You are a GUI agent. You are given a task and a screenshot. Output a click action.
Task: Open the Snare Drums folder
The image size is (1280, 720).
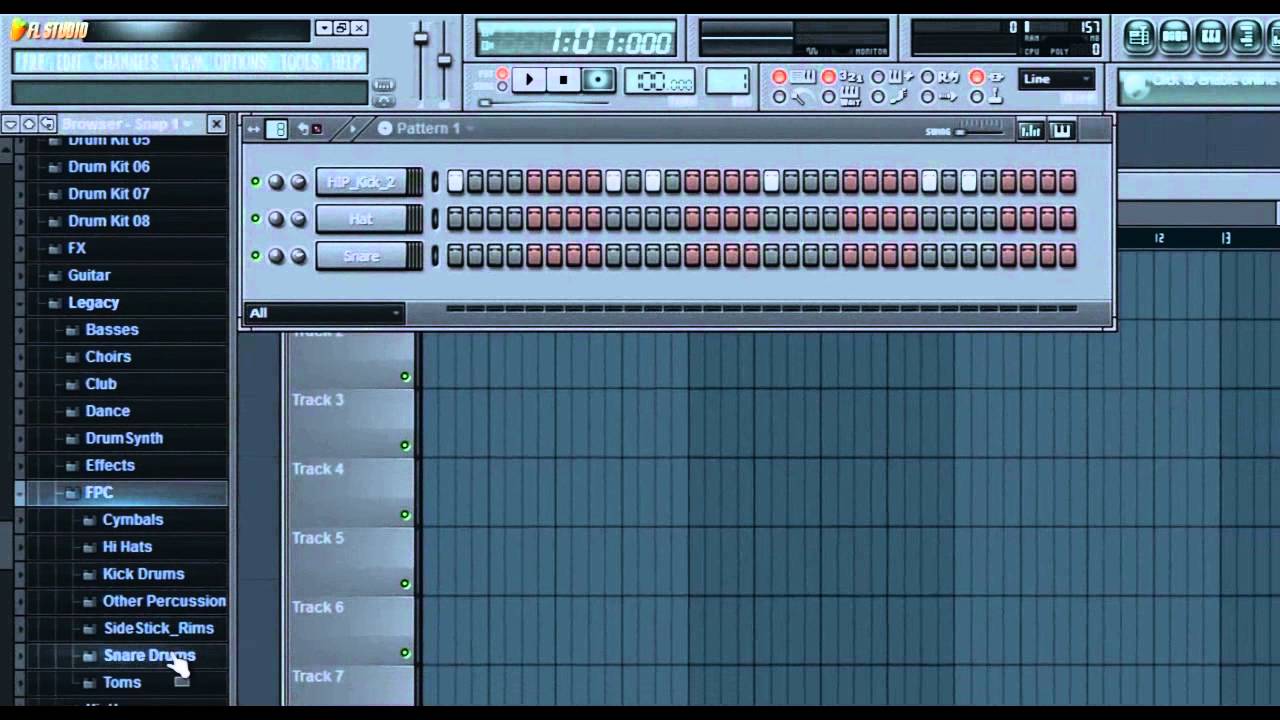point(149,655)
